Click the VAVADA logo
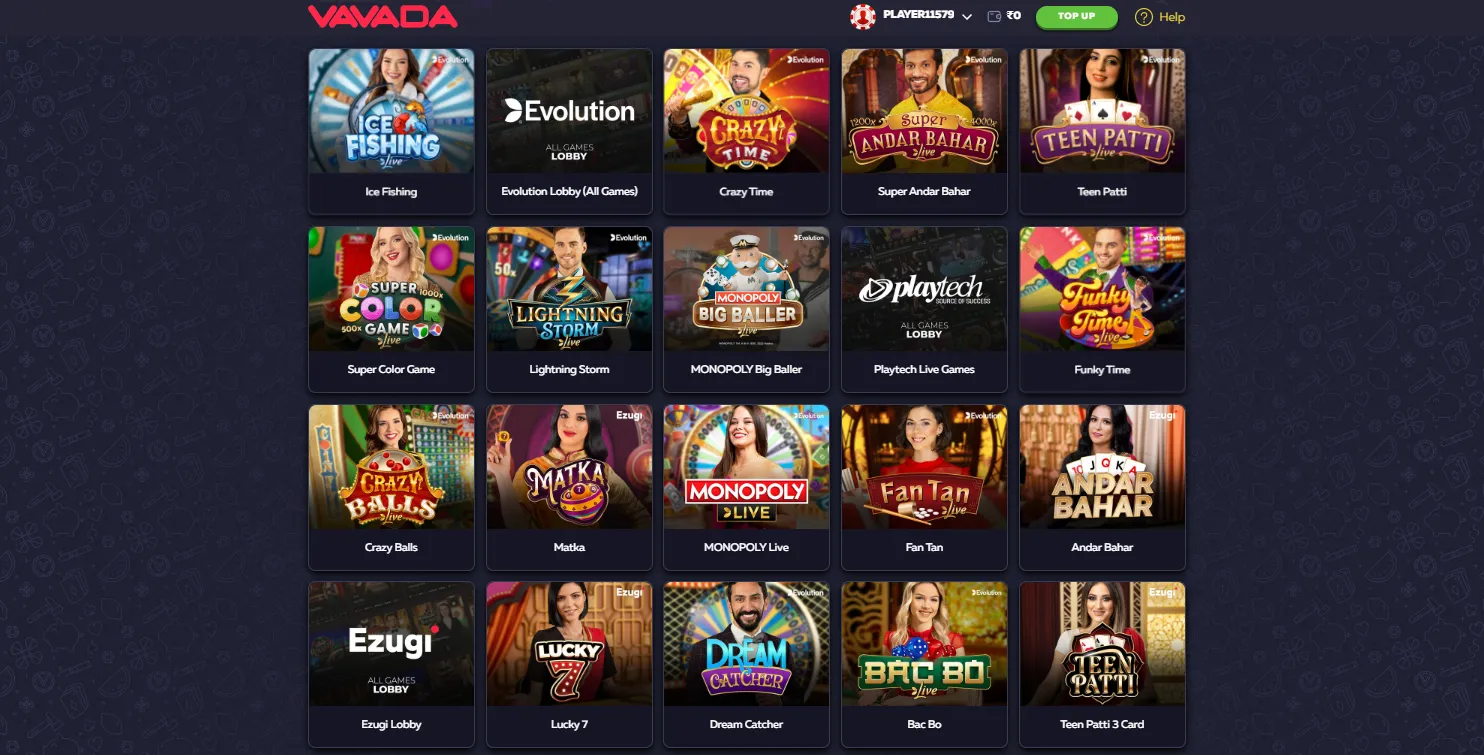 (x=383, y=16)
